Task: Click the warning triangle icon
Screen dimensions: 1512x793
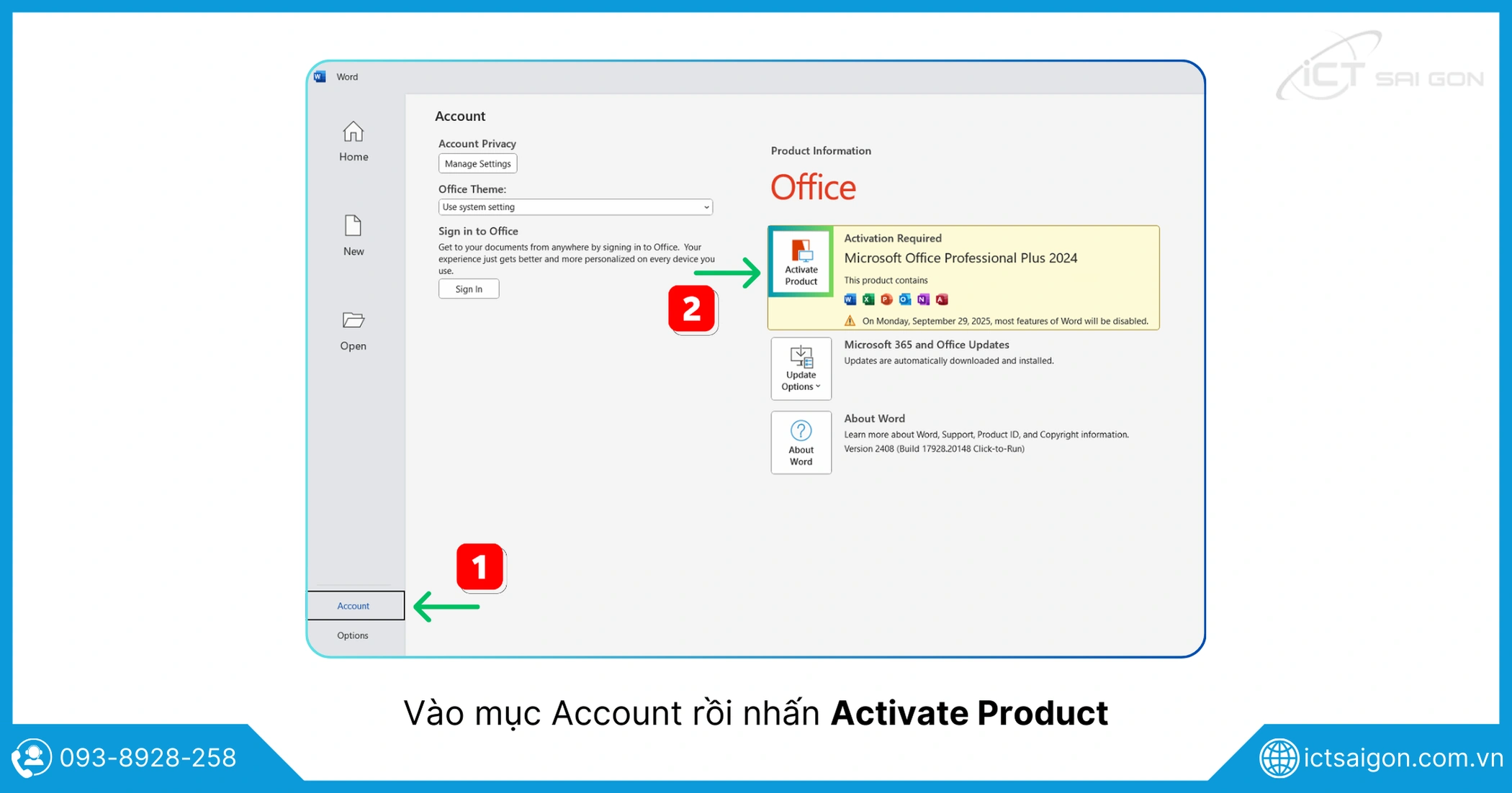Action: (x=850, y=321)
